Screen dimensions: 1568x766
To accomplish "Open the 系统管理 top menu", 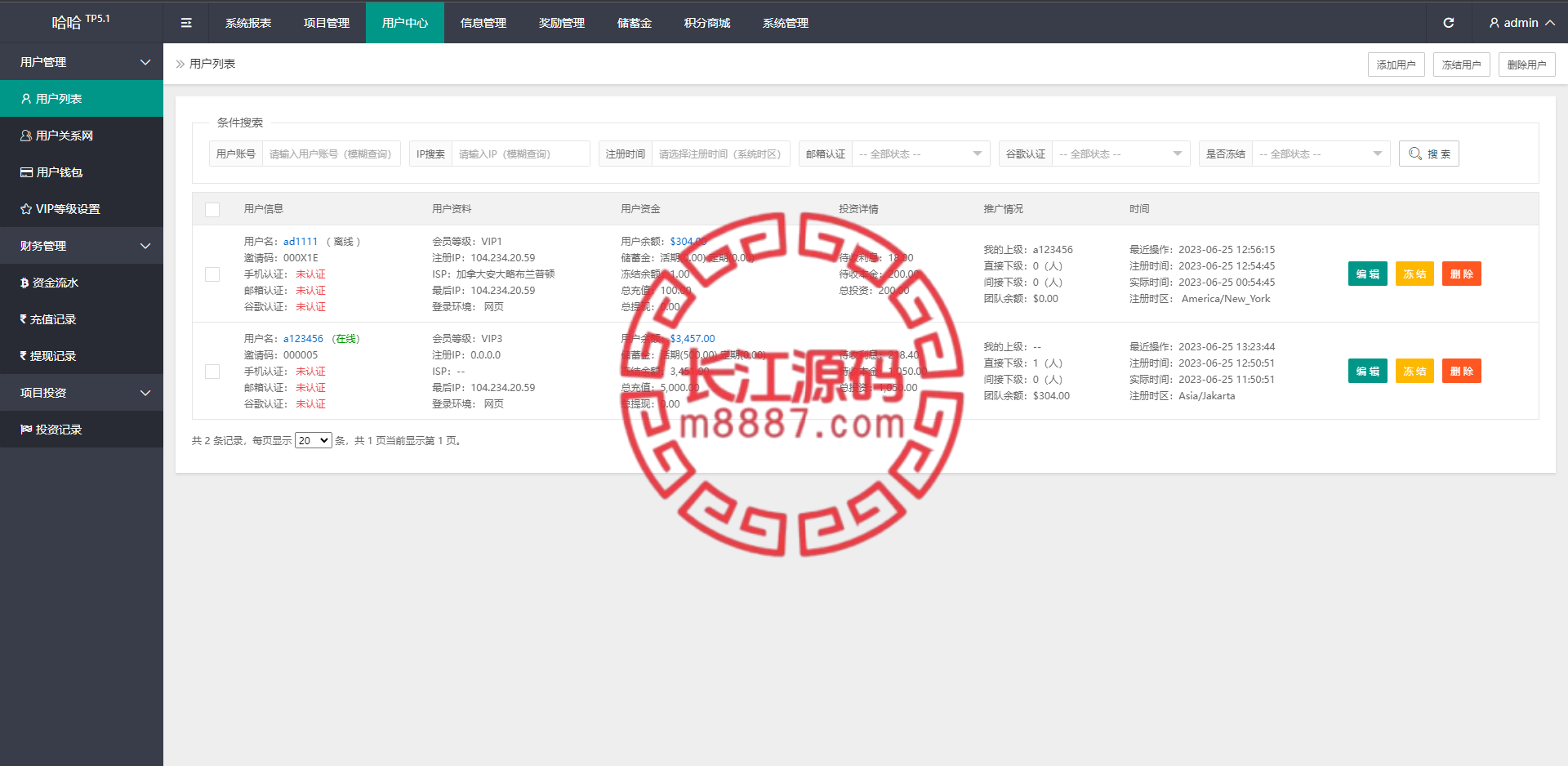I will tap(786, 23).
